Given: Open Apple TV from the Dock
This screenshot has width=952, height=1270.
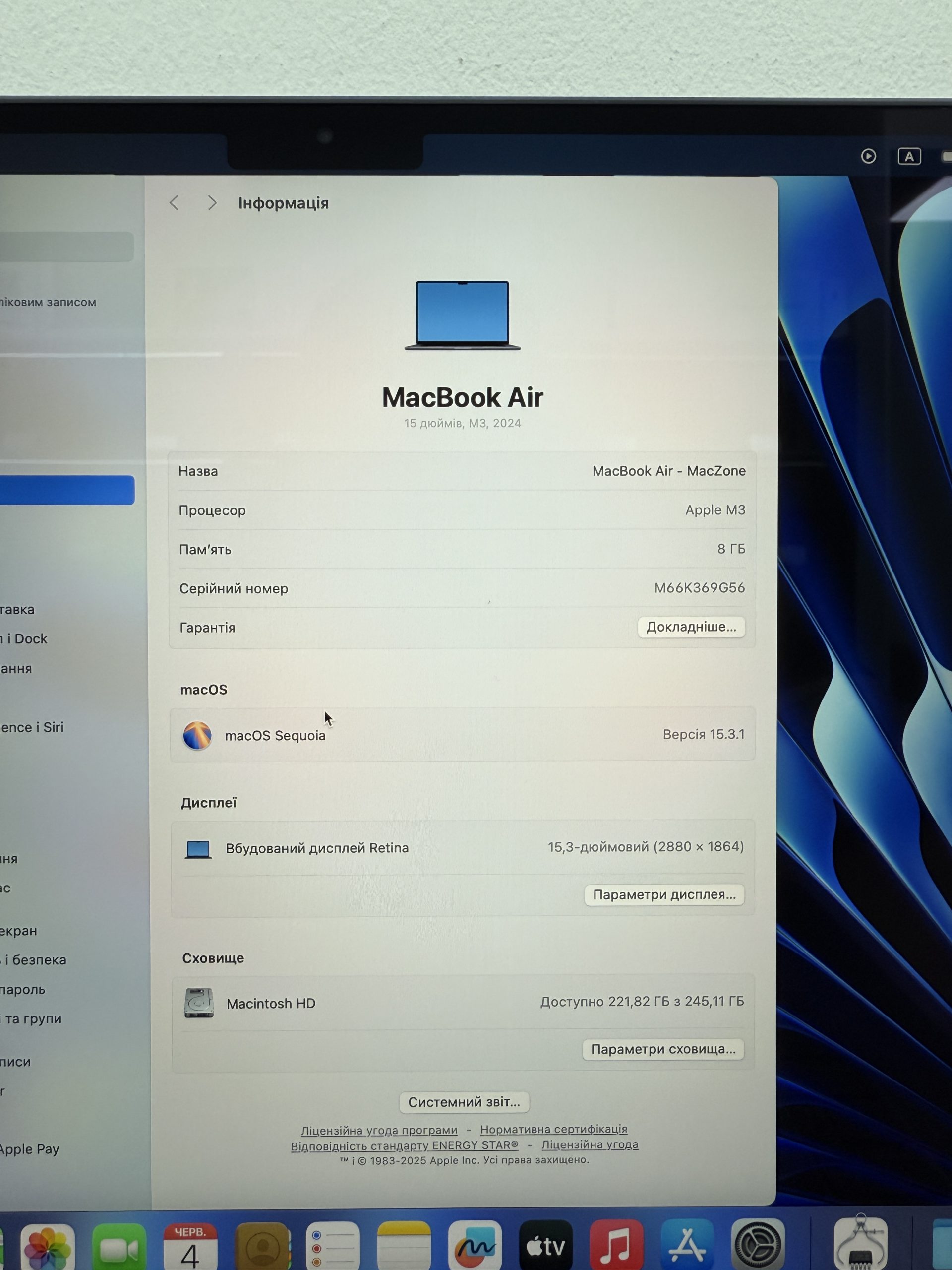Looking at the screenshot, I should tap(546, 1246).
